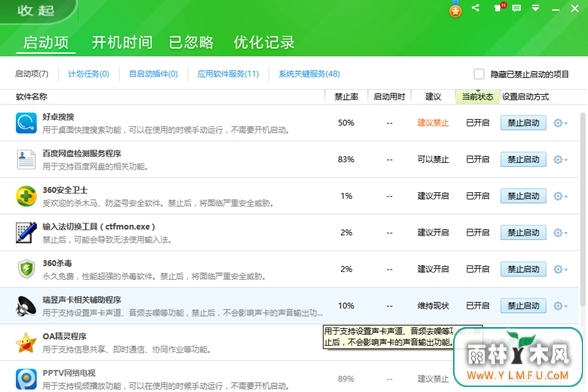Click the 百度网盘检测服务程序 document icon
588x392 pixels.
coord(26,159)
